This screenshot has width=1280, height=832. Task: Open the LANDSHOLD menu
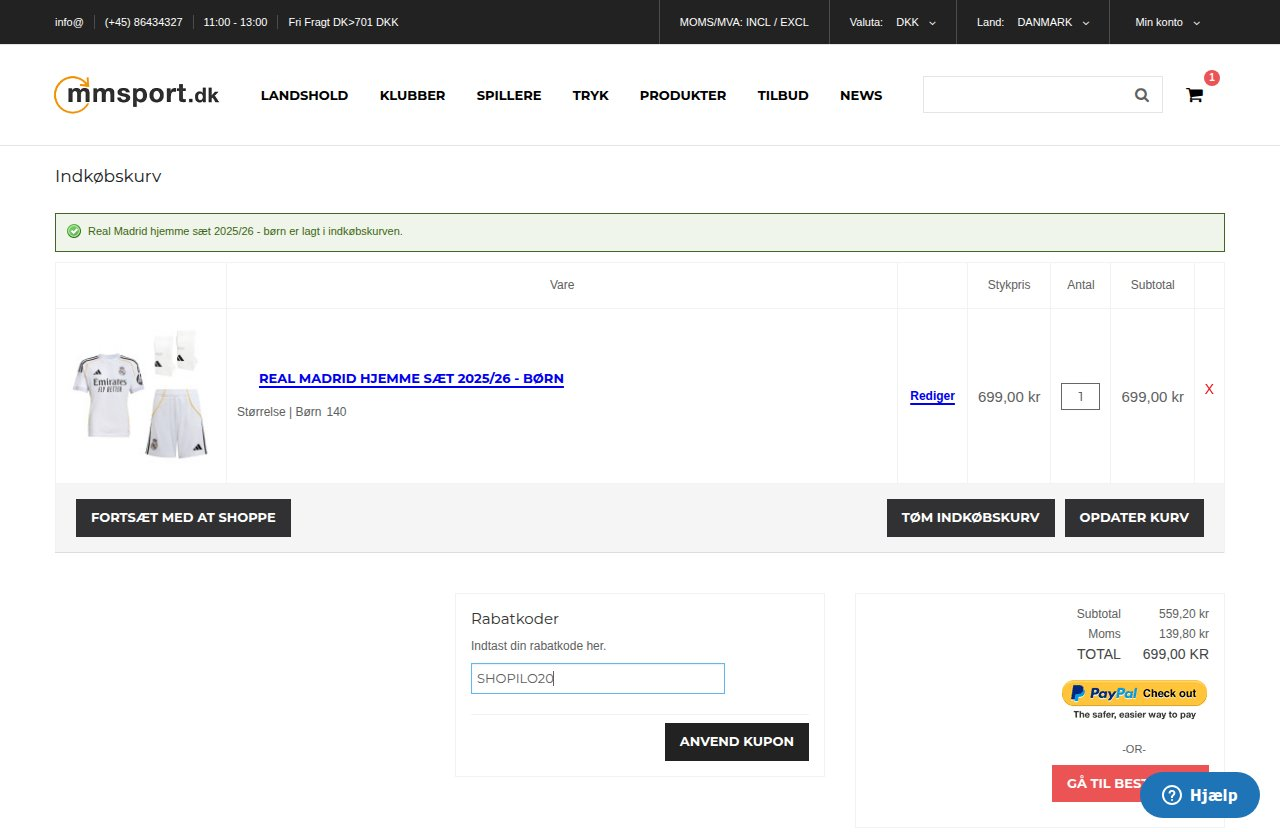click(304, 96)
